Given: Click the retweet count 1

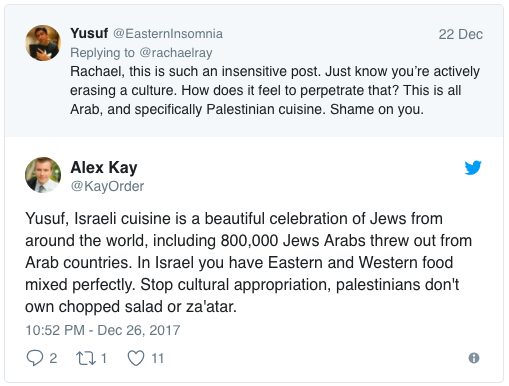Looking at the screenshot, I should tap(104, 359).
